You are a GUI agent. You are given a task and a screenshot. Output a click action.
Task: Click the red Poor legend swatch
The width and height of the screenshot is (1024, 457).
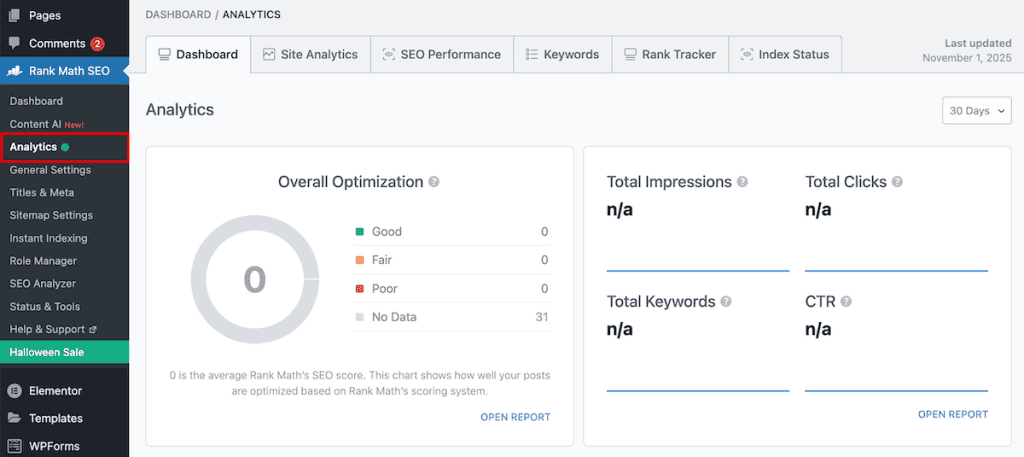359,289
